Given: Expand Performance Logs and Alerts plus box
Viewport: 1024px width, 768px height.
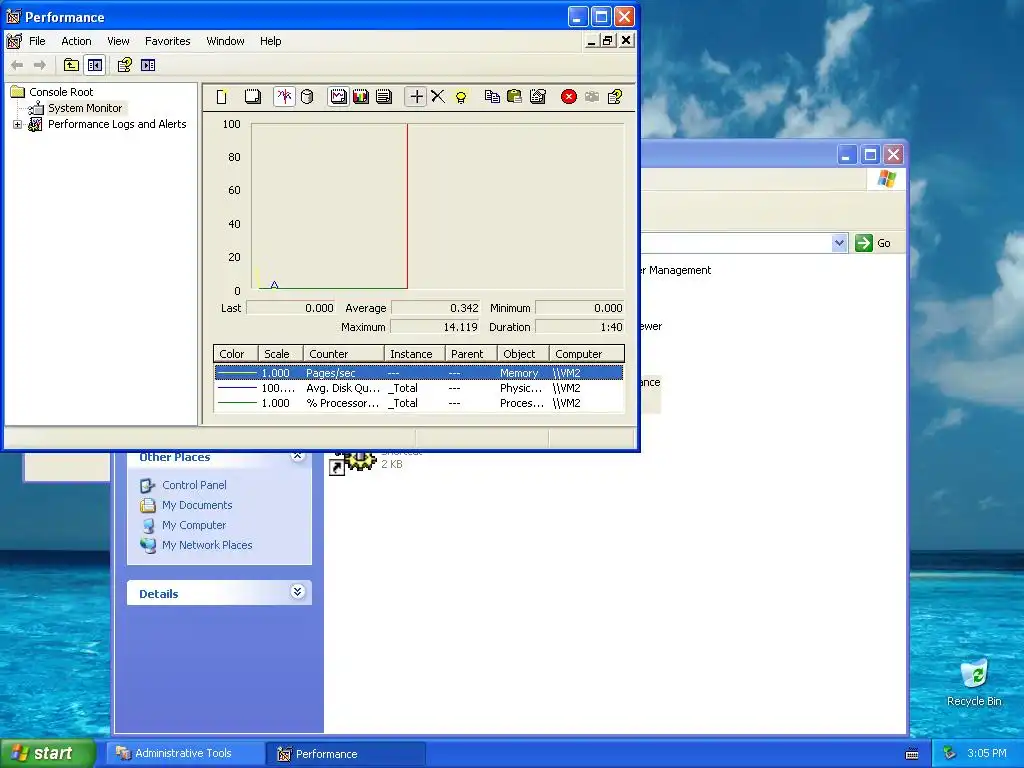Looking at the screenshot, I should tap(18, 124).
